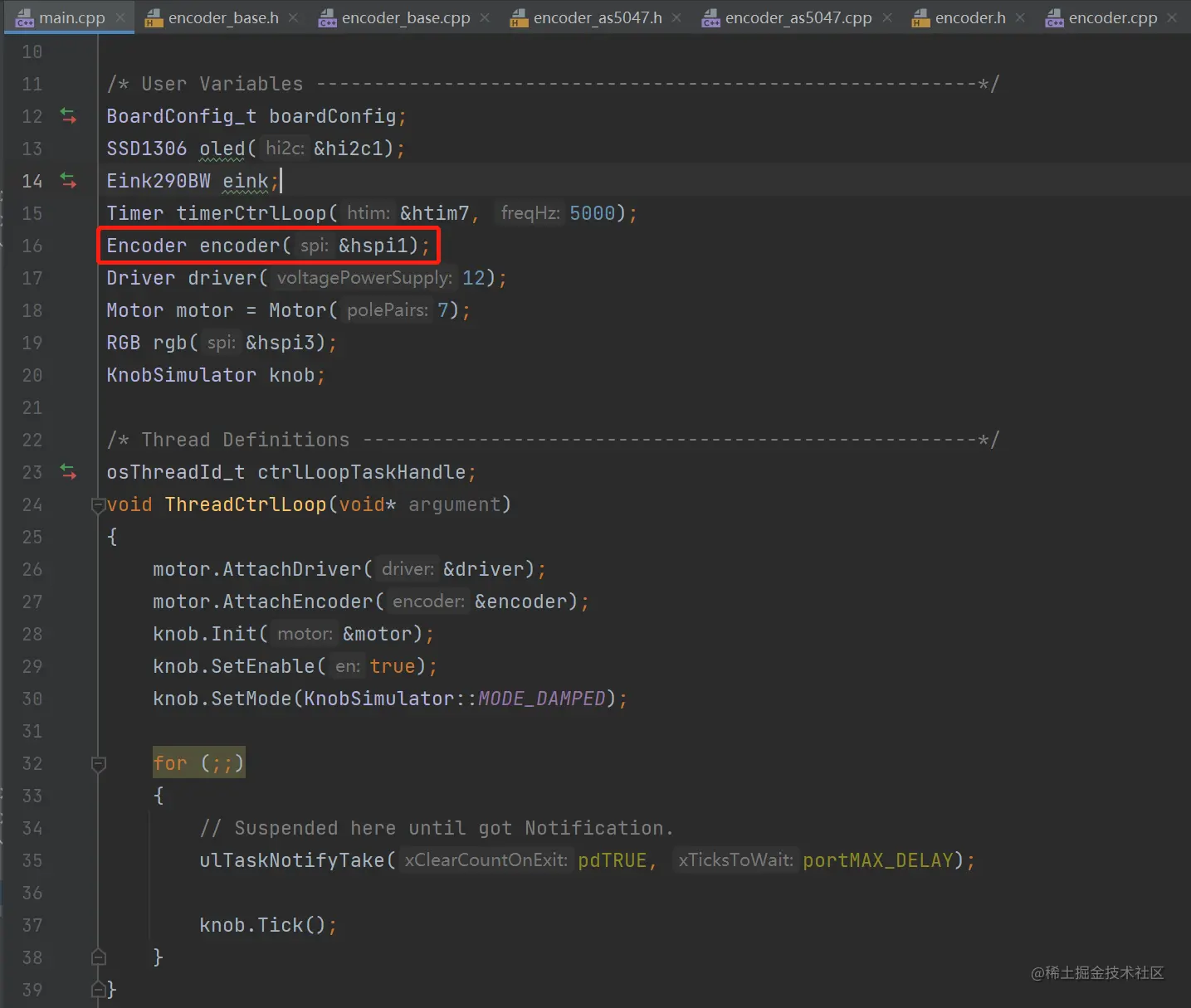Open the encoder_as5047.h tab

(598, 17)
